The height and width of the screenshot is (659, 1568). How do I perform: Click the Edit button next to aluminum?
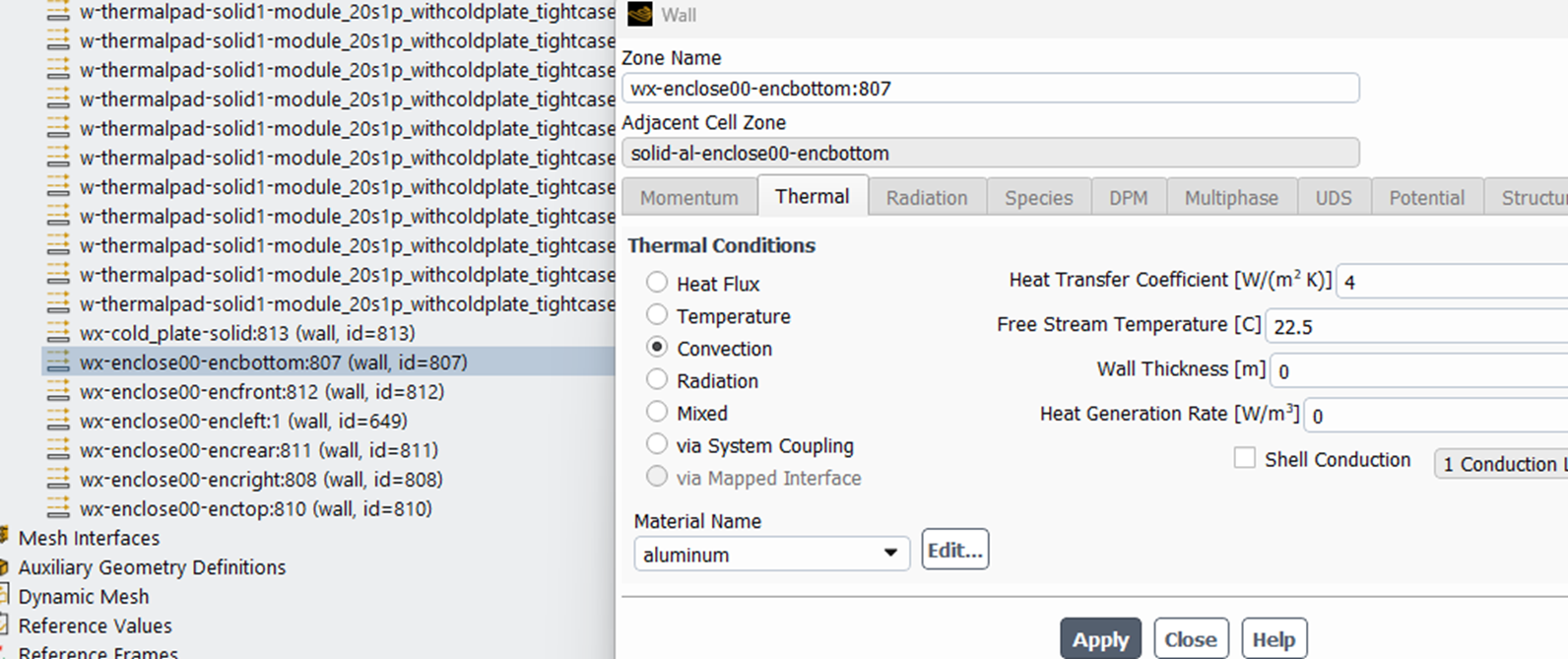953,550
